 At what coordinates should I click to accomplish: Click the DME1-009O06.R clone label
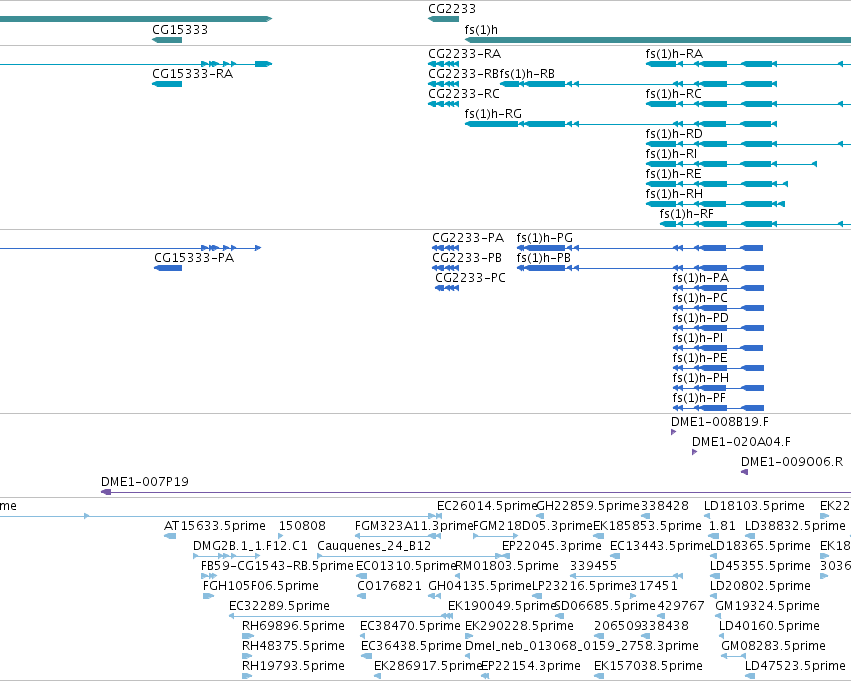[792, 462]
